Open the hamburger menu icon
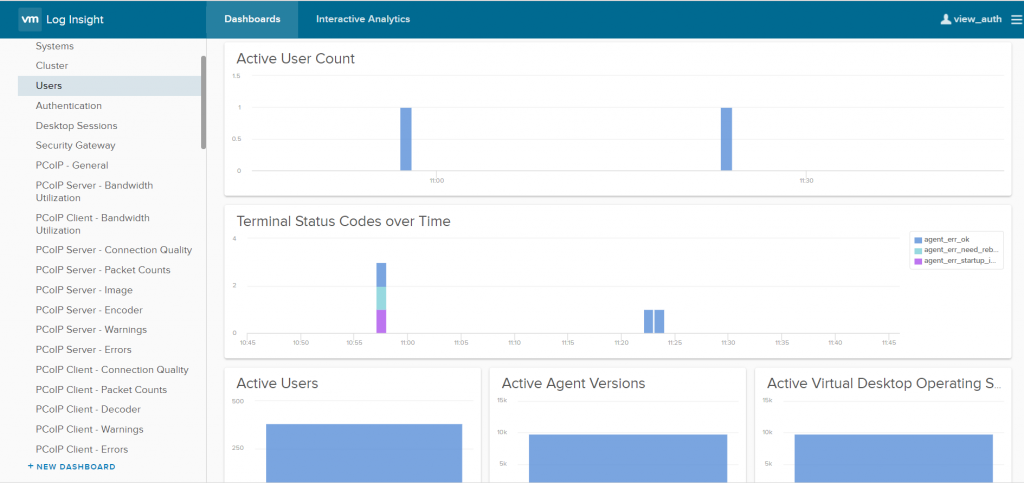 [x=1016, y=20]
